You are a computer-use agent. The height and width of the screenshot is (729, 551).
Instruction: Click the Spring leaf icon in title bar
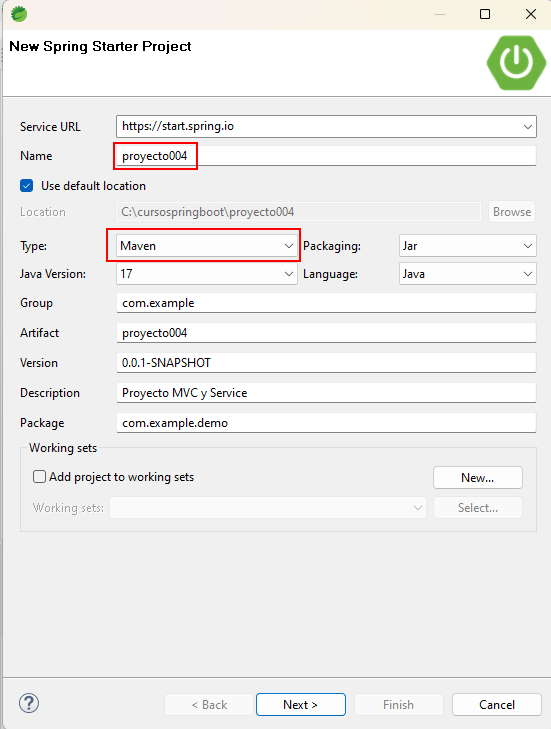(19, 14)
